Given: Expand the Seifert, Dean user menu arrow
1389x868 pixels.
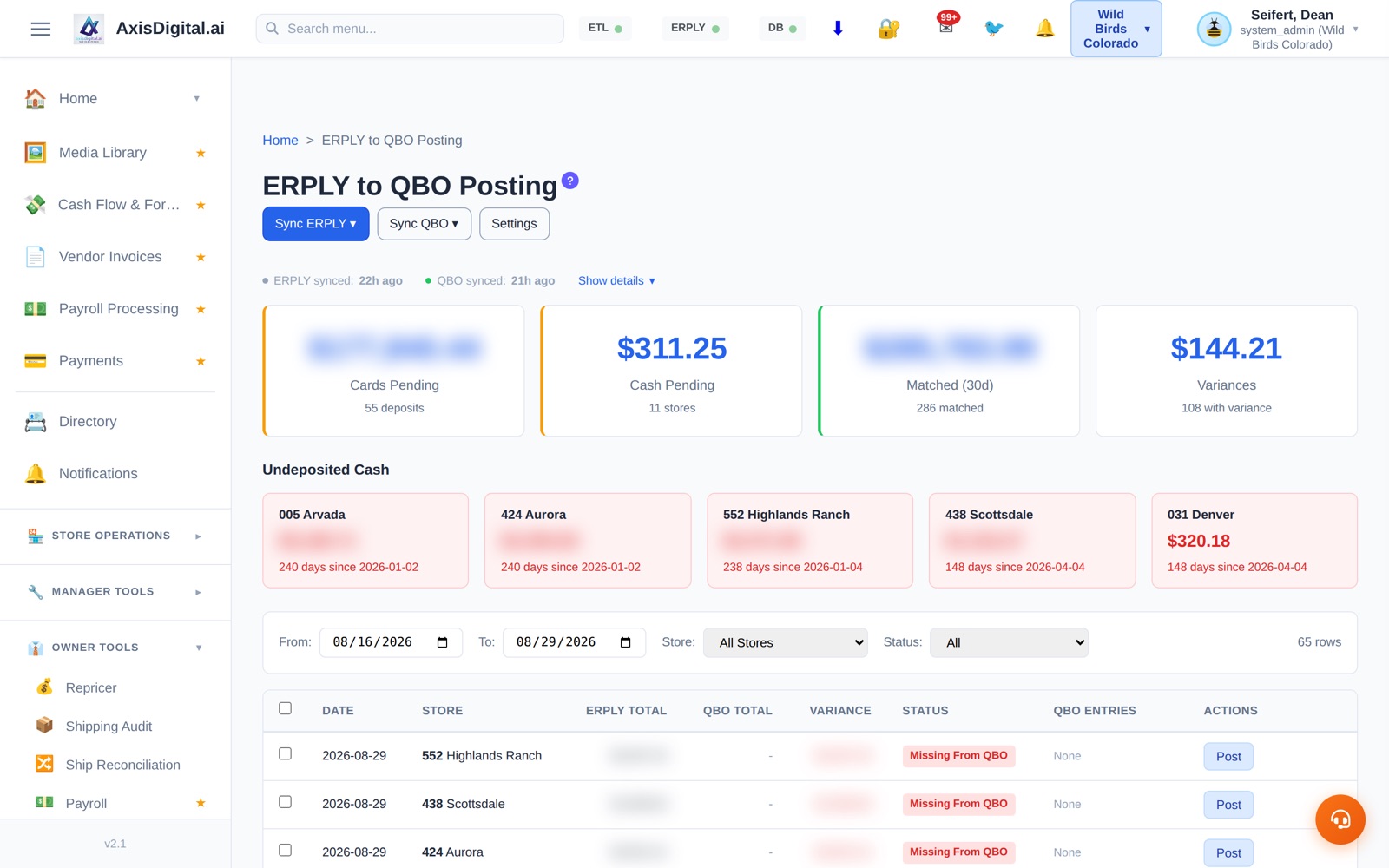Looking at the screenshot, I should [1355, 30].
